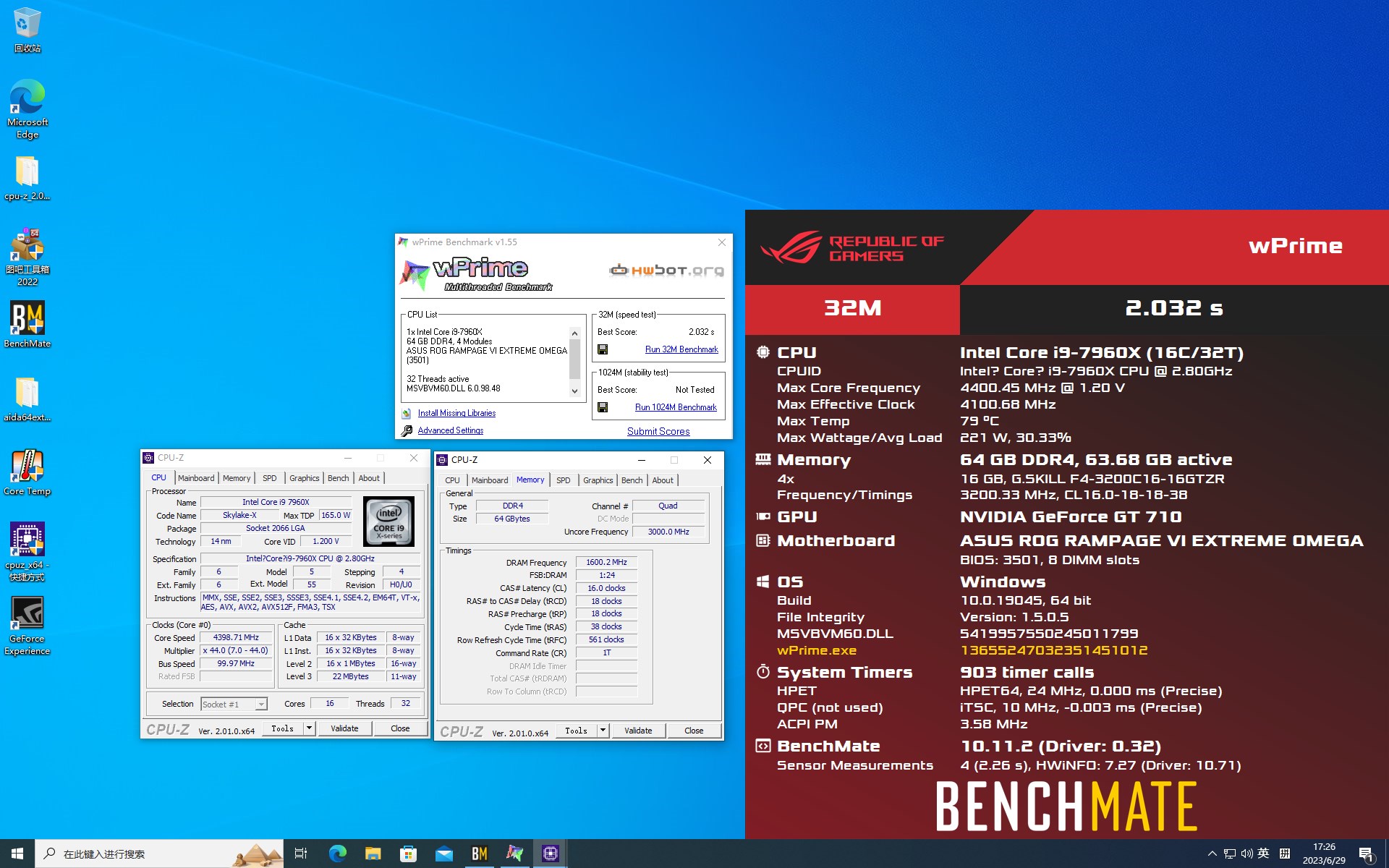Open the volume control tray icon
This screenshot has height=868, width=1389.
click(x=1246, y=854)
